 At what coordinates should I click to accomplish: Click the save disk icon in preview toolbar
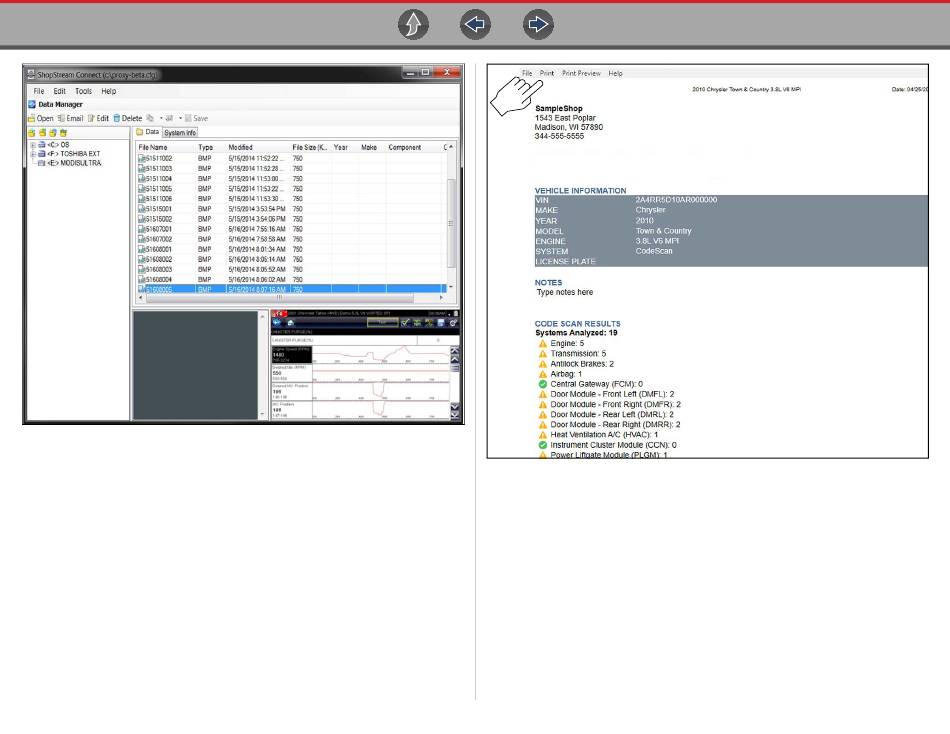tap(441, 322)
